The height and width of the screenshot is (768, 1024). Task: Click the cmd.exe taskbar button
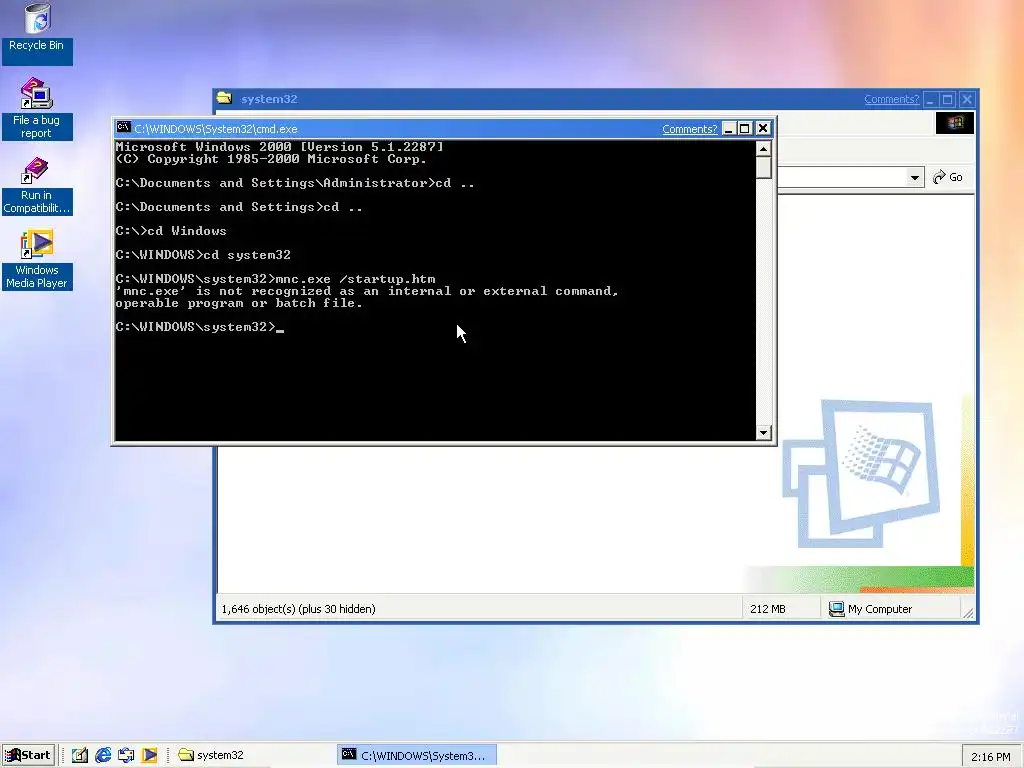[x=417, y=755]
